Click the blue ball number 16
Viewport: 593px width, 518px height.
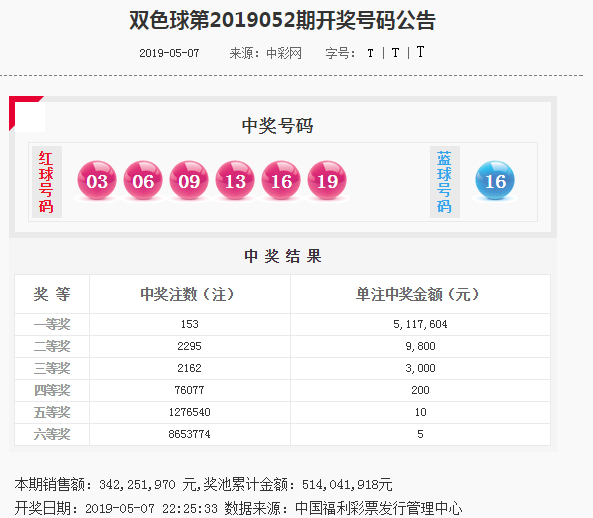[495, 180]
